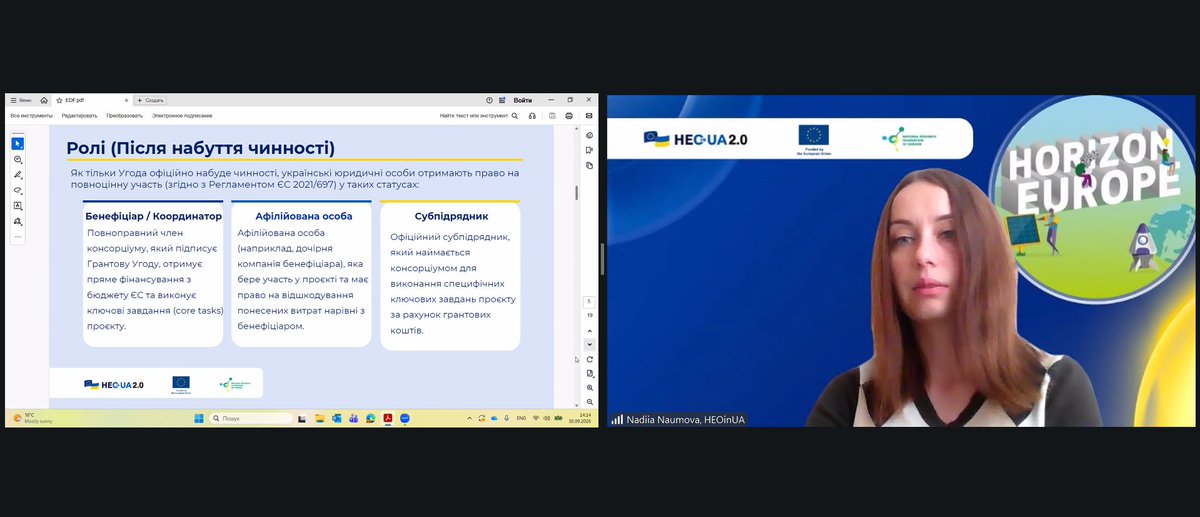Open File Explorer from taskbar
Screen dimensions: 1200x517
[x=320, y=418]
